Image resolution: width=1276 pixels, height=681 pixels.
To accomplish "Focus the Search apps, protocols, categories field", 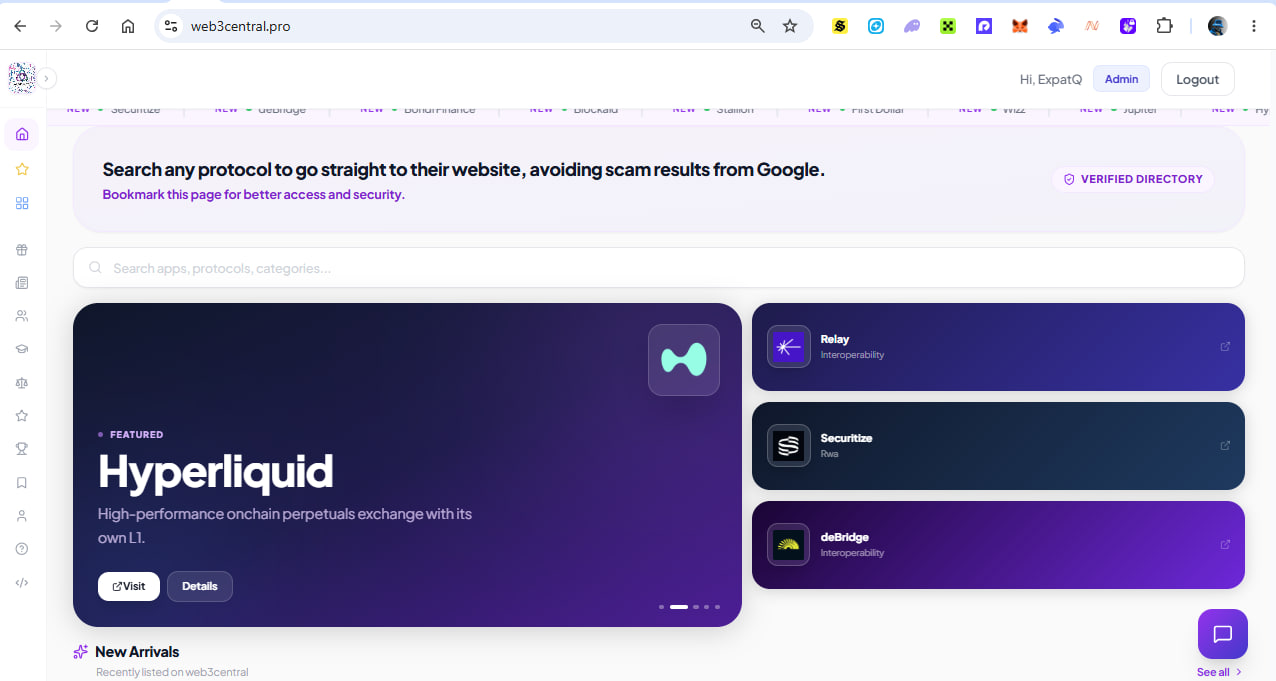I will (x=658, y=268).
